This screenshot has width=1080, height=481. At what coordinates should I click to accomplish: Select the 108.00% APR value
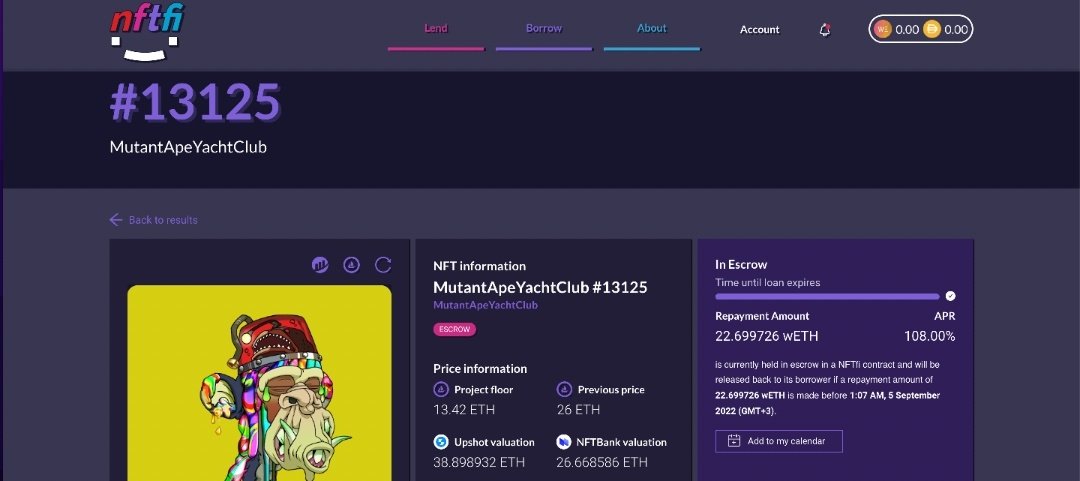click(929, 336)
